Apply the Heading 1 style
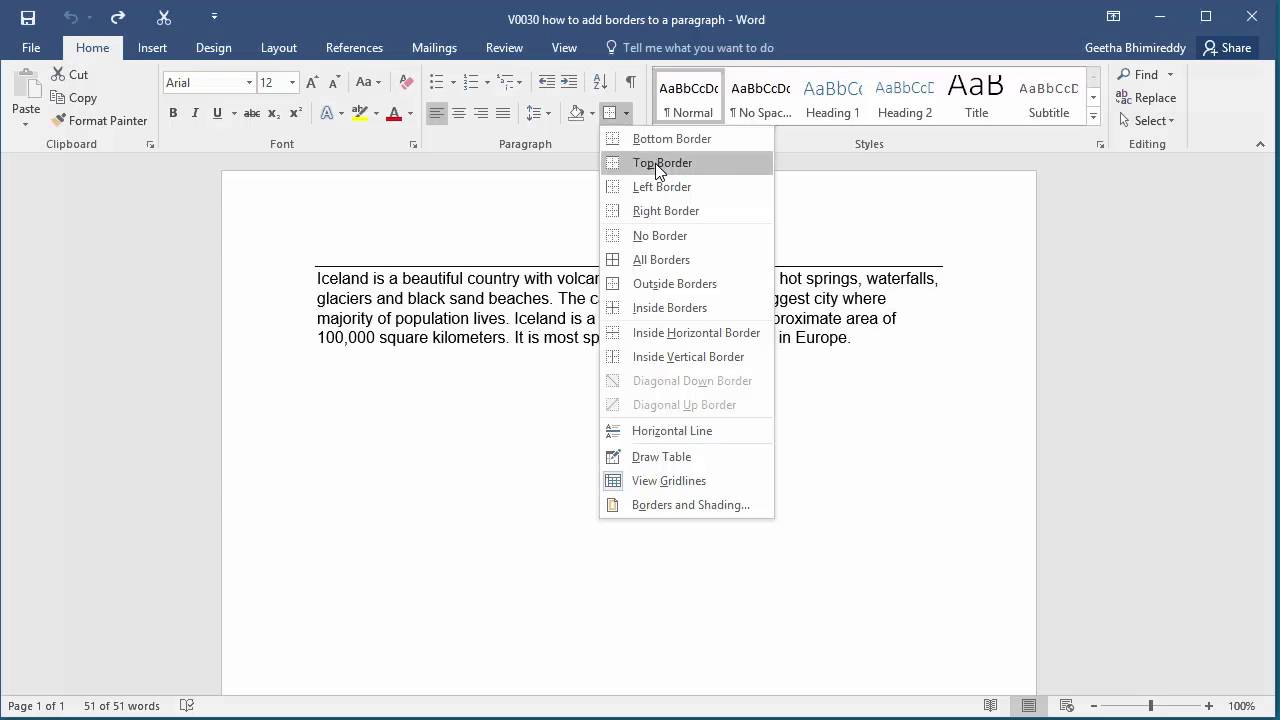The image size is (1280, 720). pos(832,97)
